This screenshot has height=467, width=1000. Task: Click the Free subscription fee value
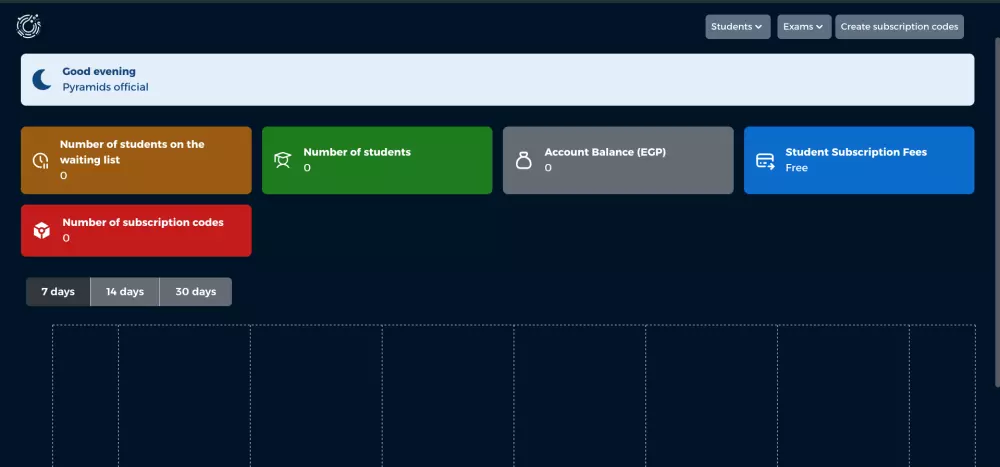[x=797, y=168]
